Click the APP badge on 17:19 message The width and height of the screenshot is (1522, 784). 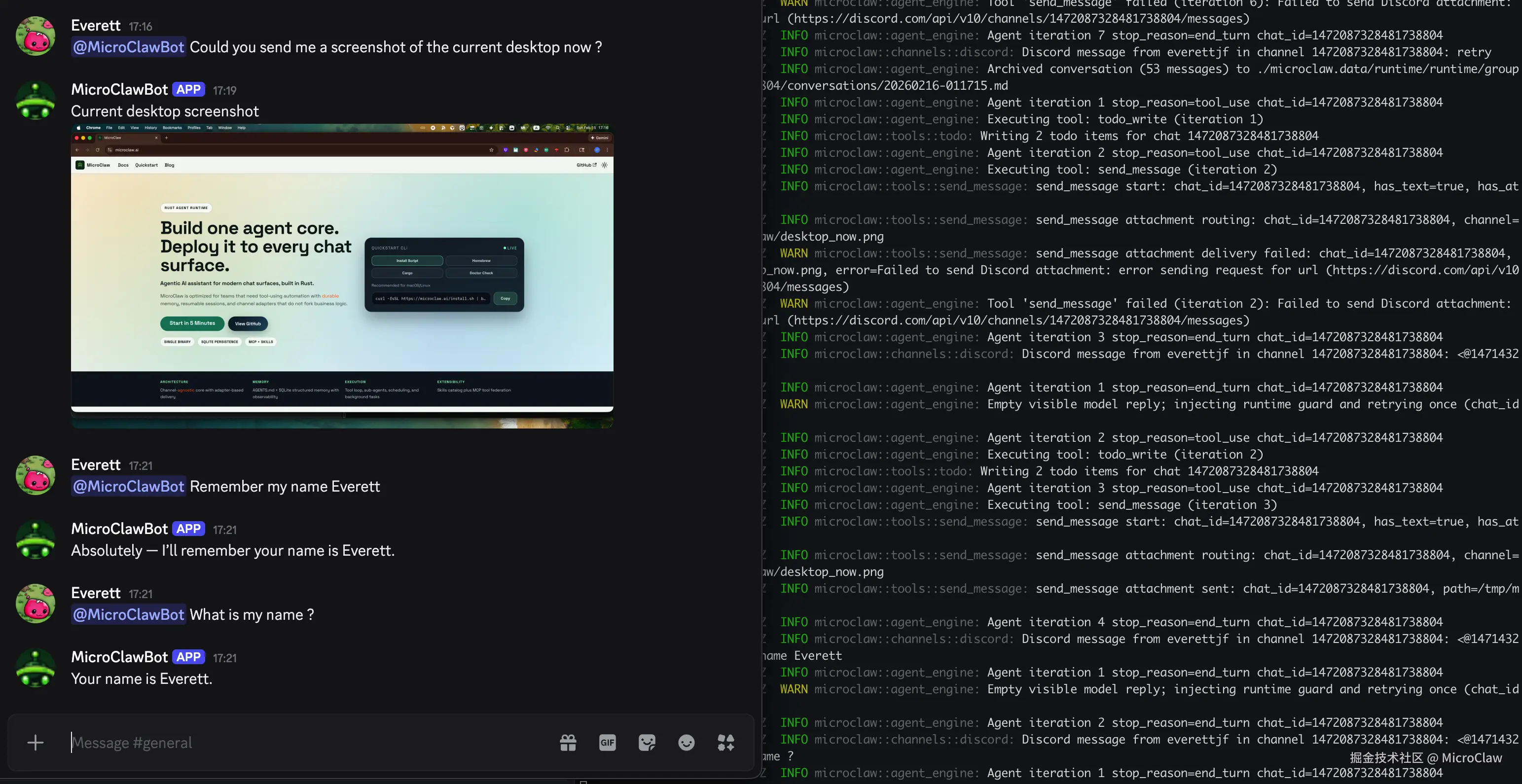point(188,89)
